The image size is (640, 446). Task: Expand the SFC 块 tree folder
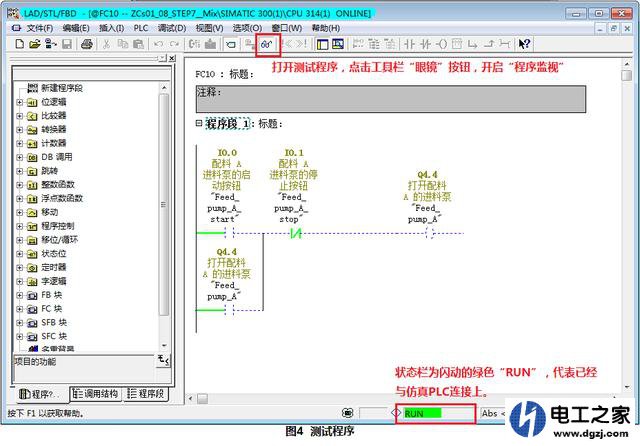[20, 337]
